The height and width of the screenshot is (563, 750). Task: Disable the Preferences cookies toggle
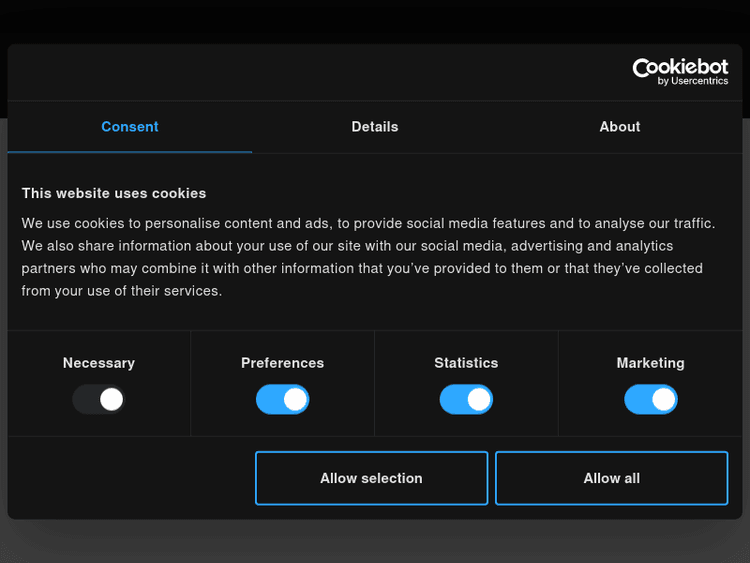coord(283,400)
